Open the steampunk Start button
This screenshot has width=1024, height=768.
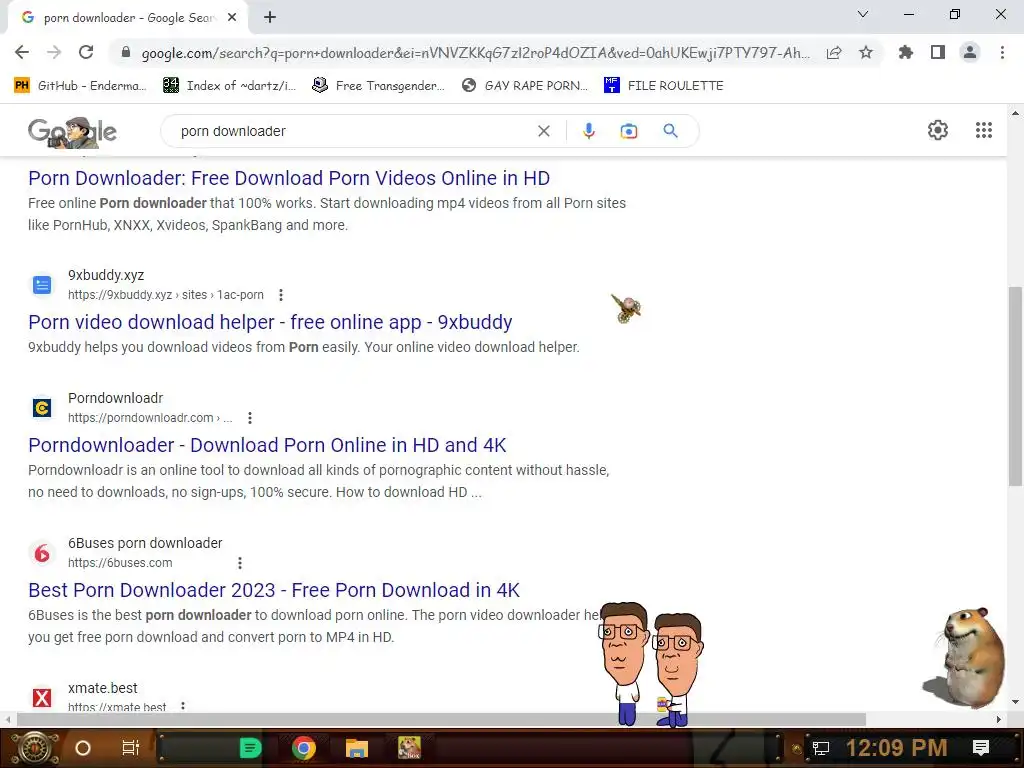35,748
